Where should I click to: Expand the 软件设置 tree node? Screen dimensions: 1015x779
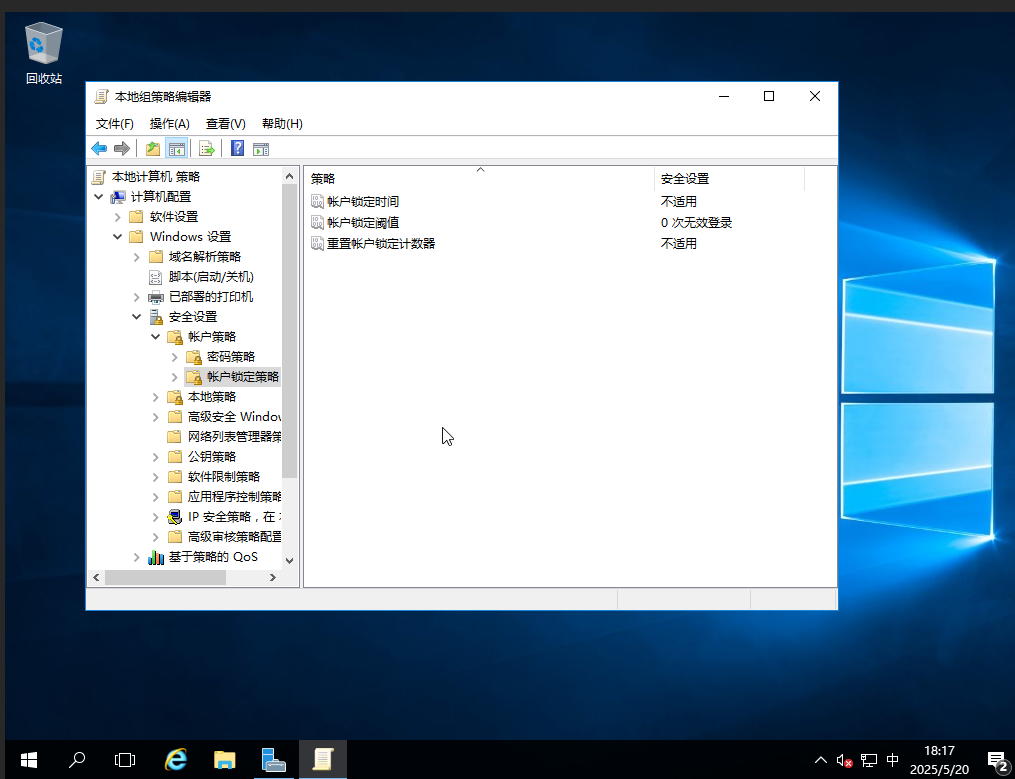[118, 217]
